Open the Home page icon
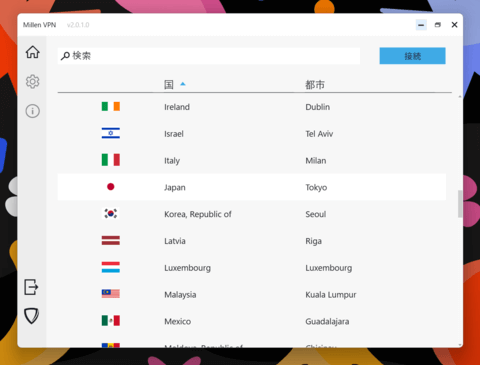The width and height of the screenshot is (480, 365). tap(33, 52)
